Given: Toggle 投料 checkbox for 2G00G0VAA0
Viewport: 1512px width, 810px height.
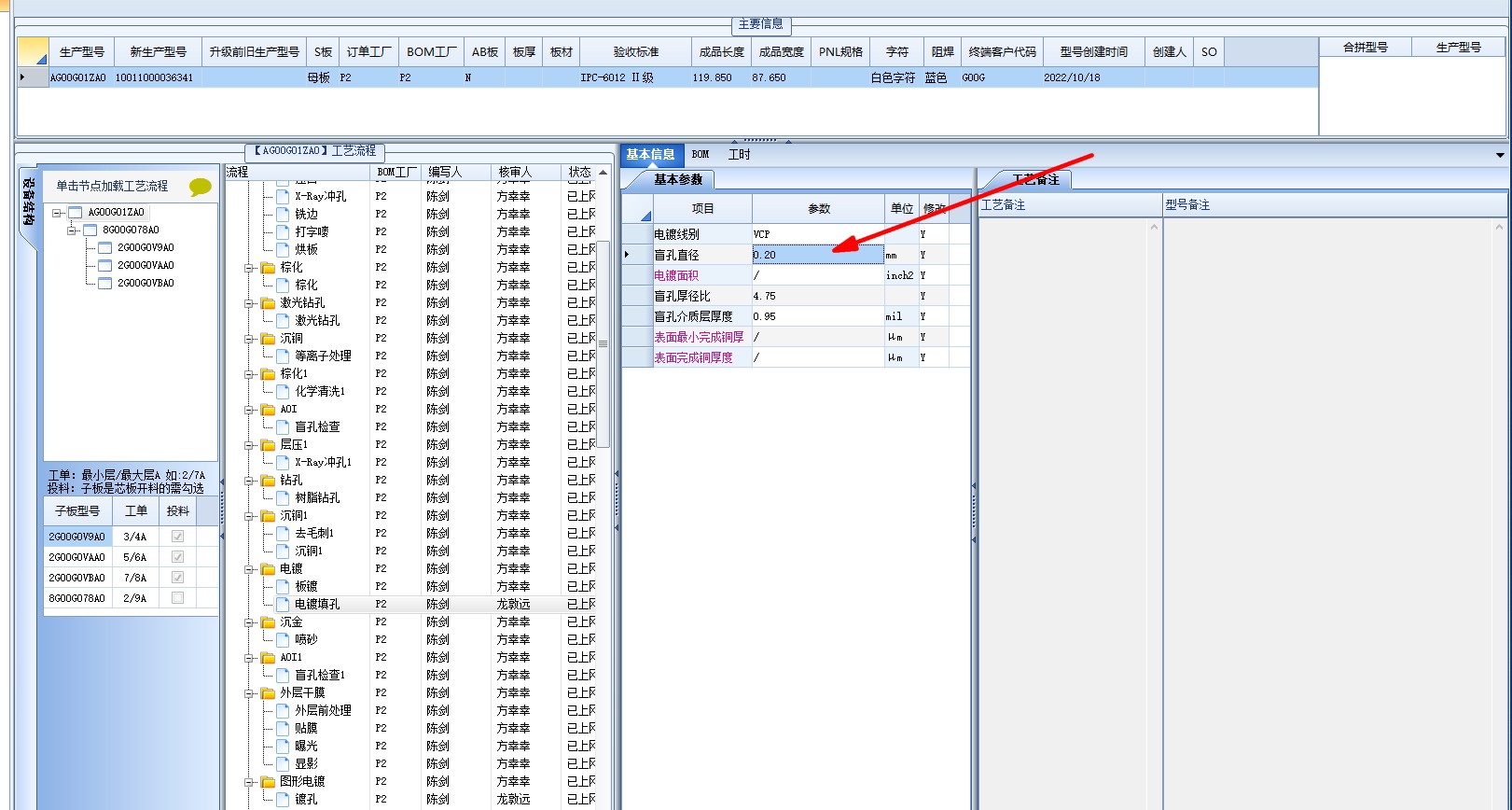Looking at the screenshot, I should click(x=177, y=557).
